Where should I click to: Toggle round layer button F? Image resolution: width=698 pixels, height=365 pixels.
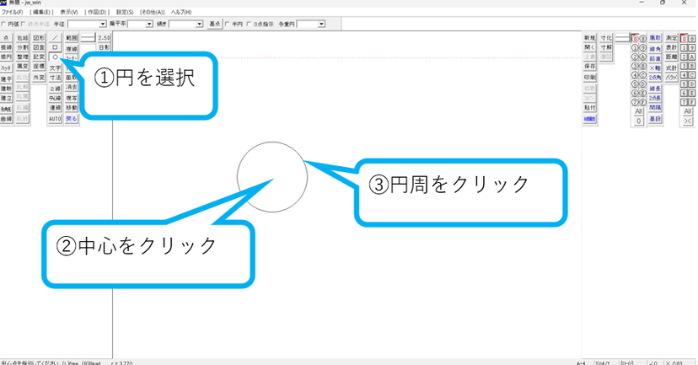pyautogui.click(x=643, y=102)
